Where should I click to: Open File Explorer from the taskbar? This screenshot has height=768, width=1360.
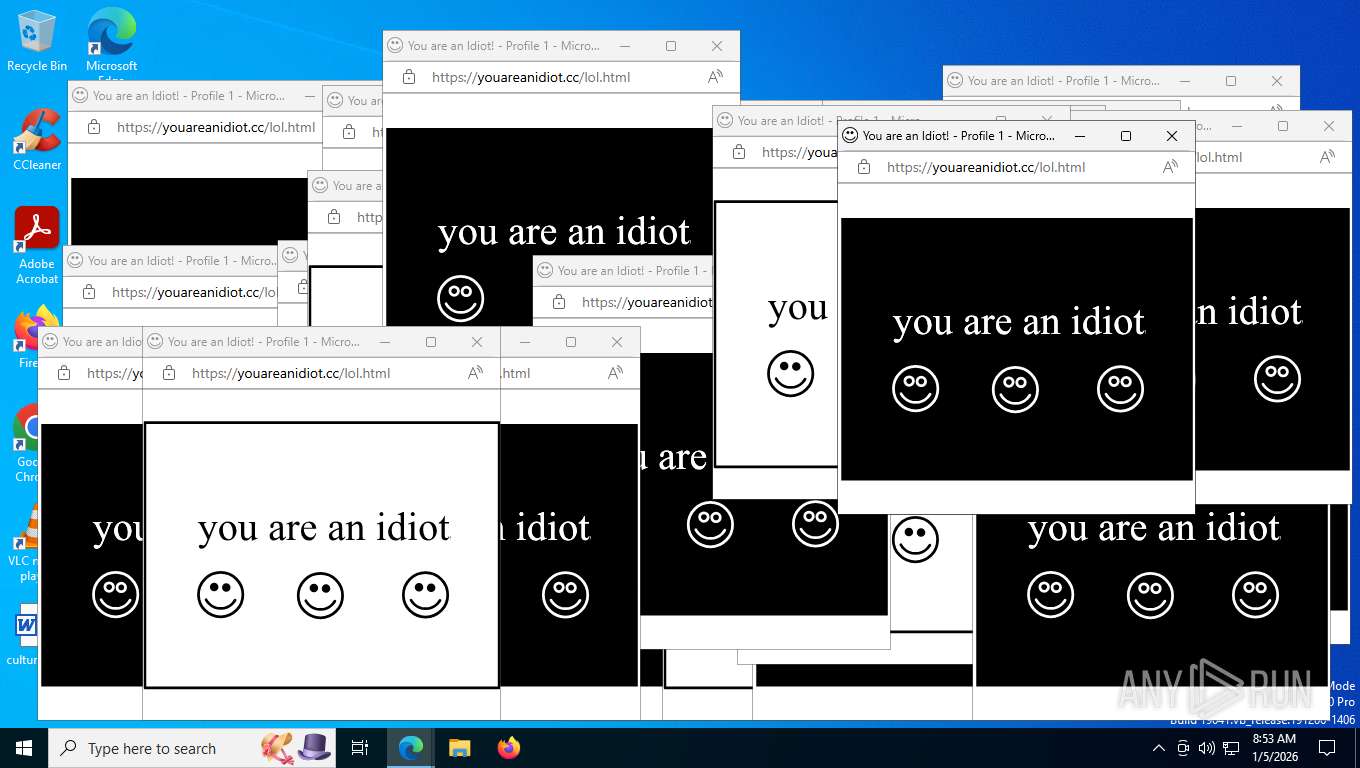(459, 748)
